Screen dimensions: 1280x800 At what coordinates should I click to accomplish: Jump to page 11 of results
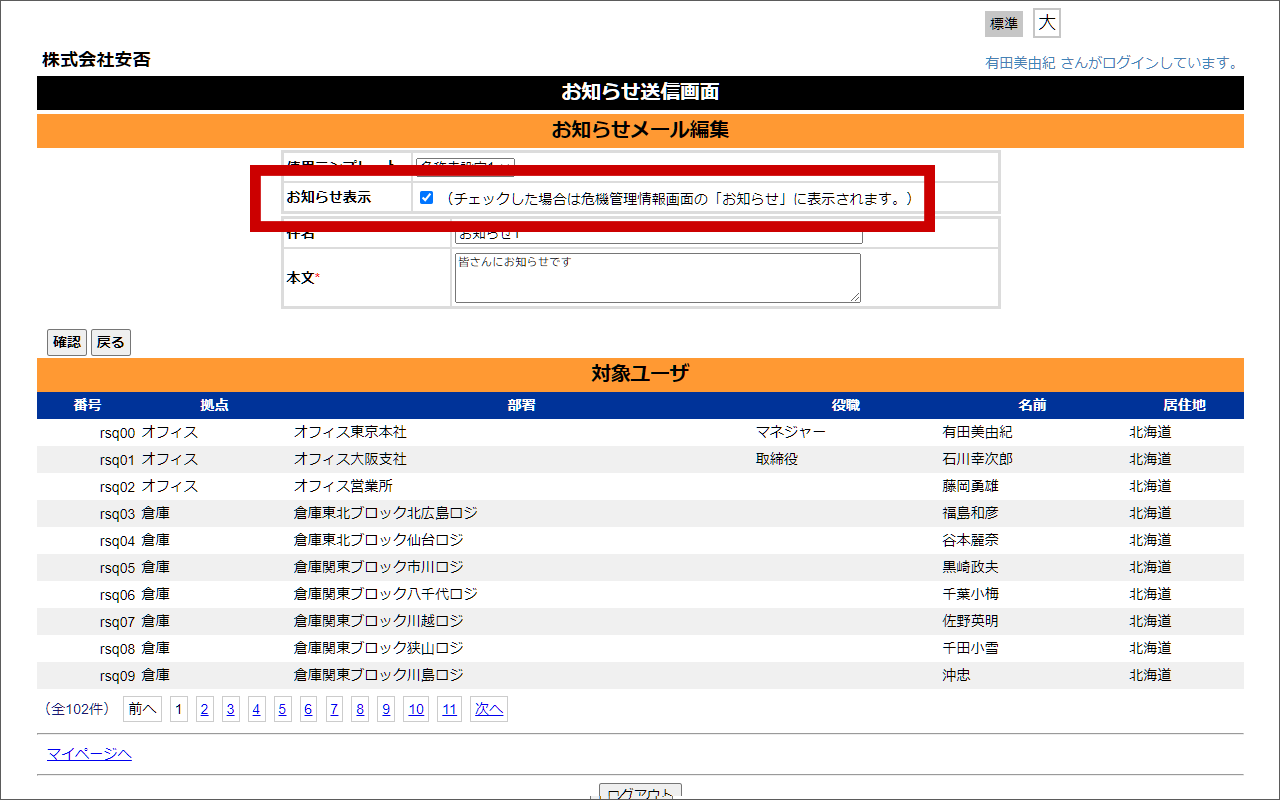(x=449, y=708)
